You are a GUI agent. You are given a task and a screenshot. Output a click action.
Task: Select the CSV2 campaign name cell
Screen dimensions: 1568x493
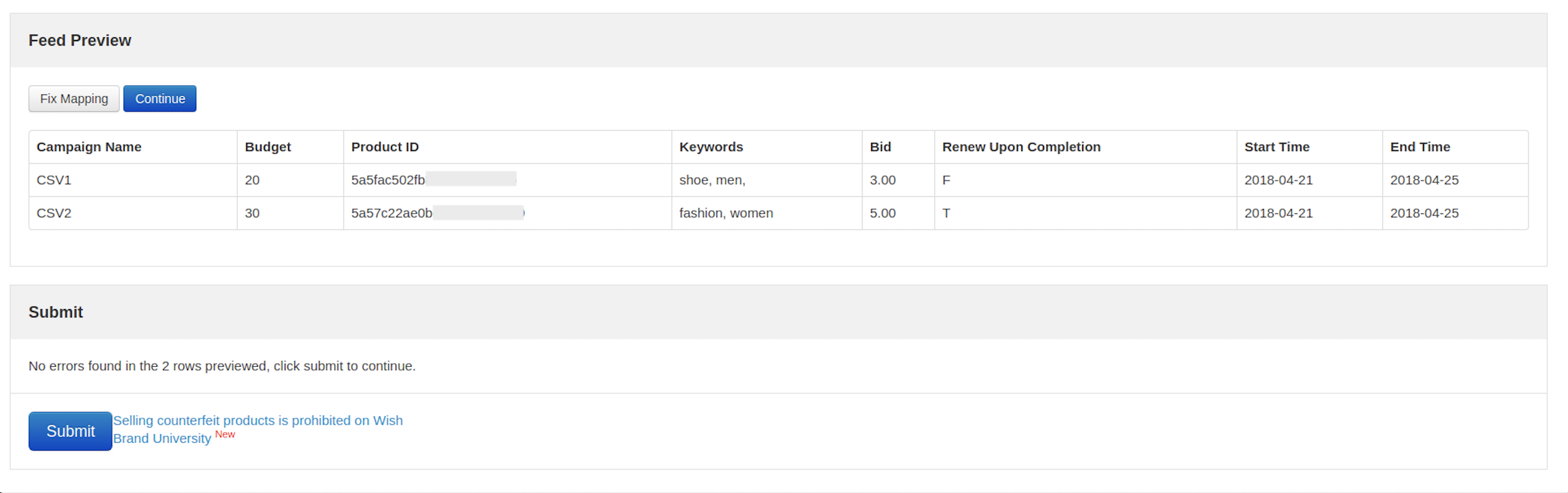(x=54, y=213)
